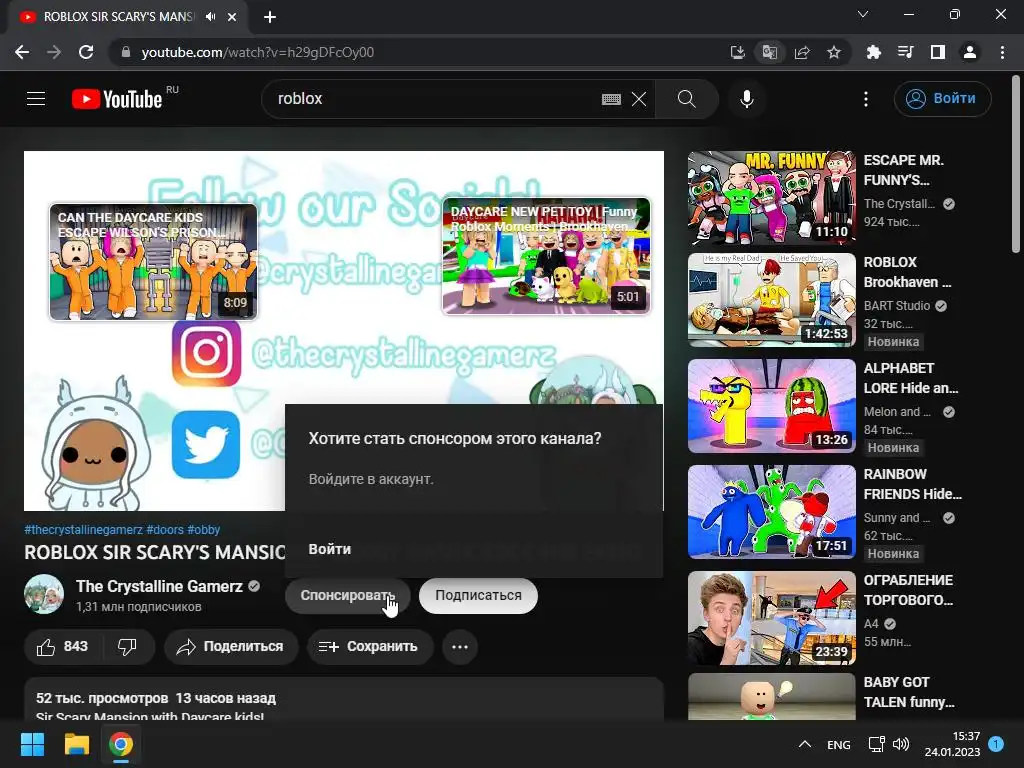
Task: Clear the search box with X
Action: pos(639,99)
